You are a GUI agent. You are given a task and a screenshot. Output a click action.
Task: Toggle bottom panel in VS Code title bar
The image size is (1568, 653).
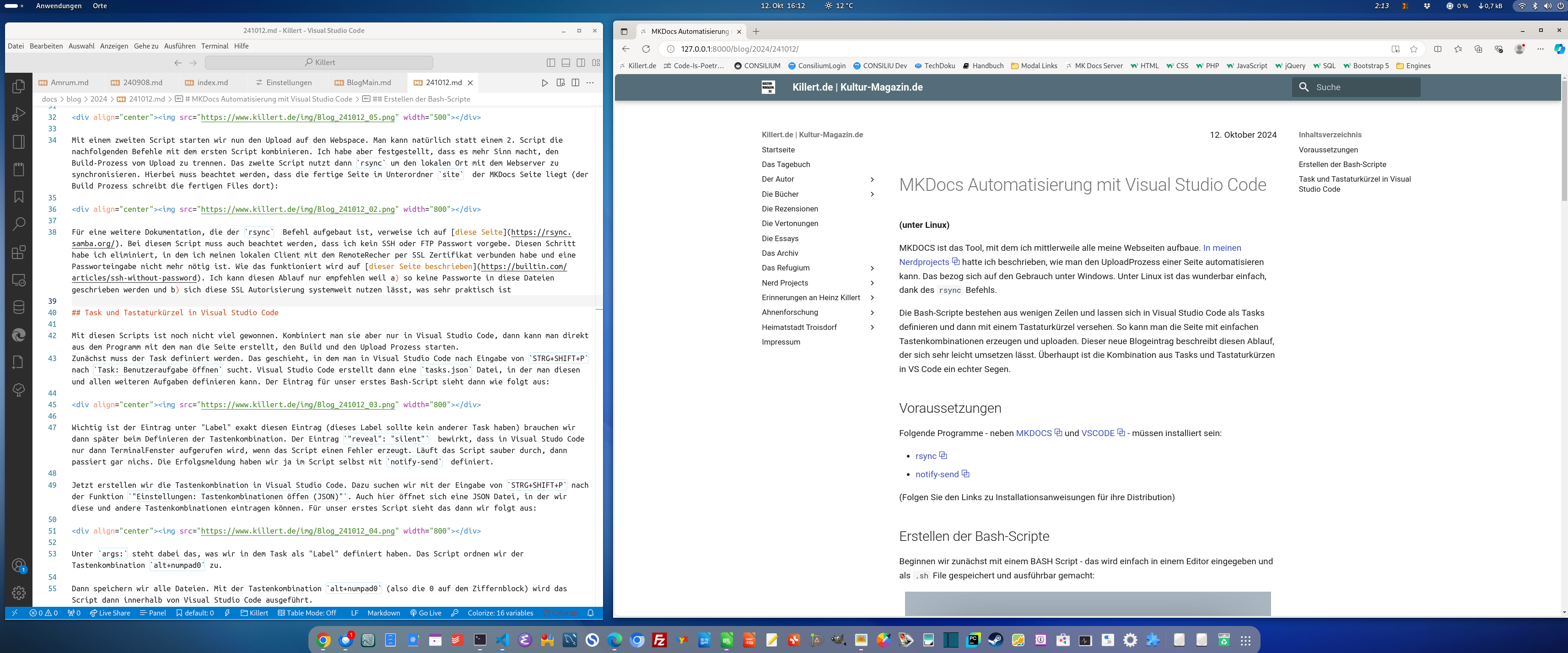566,63
